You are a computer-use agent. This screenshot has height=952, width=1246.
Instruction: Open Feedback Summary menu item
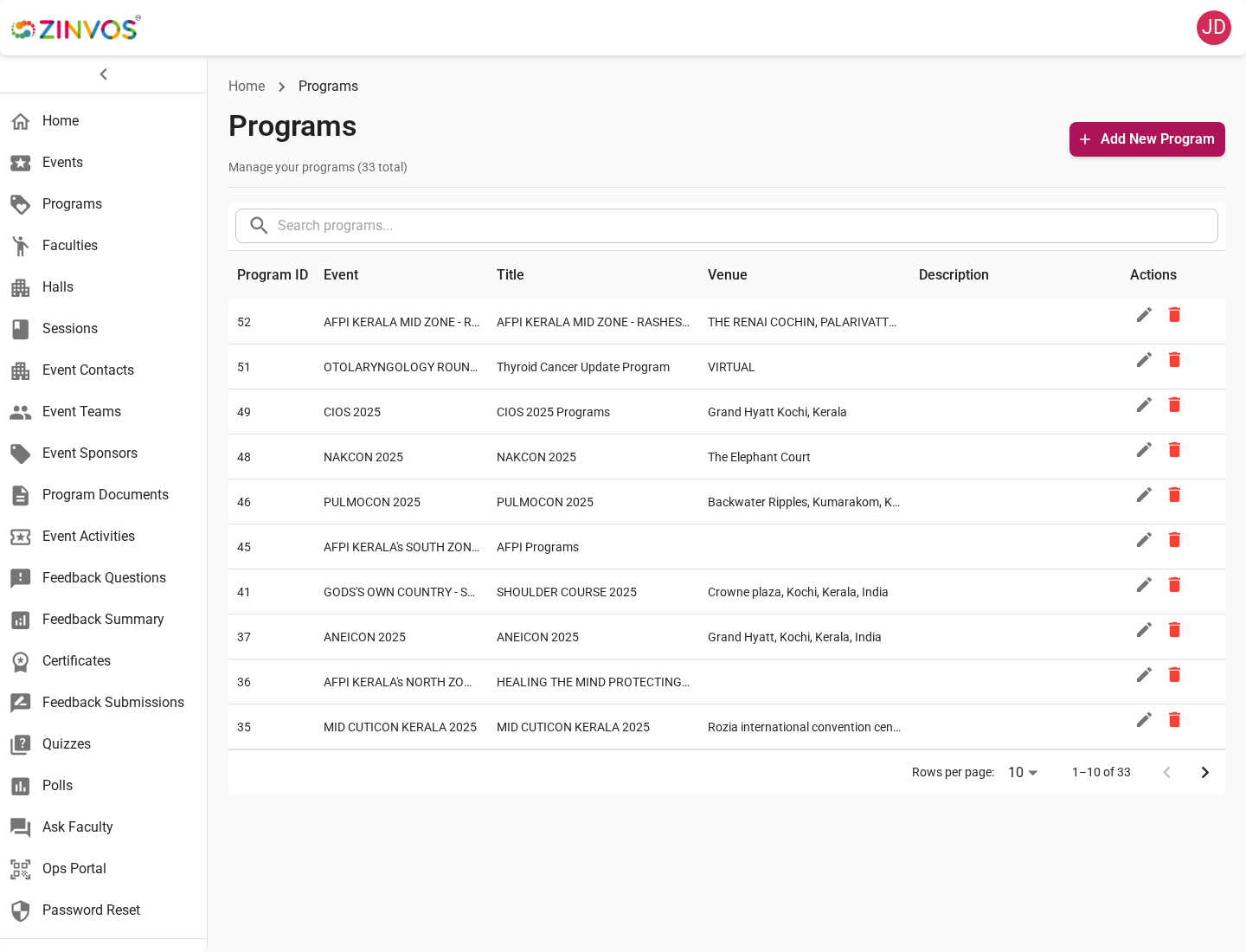pos(104,620)
